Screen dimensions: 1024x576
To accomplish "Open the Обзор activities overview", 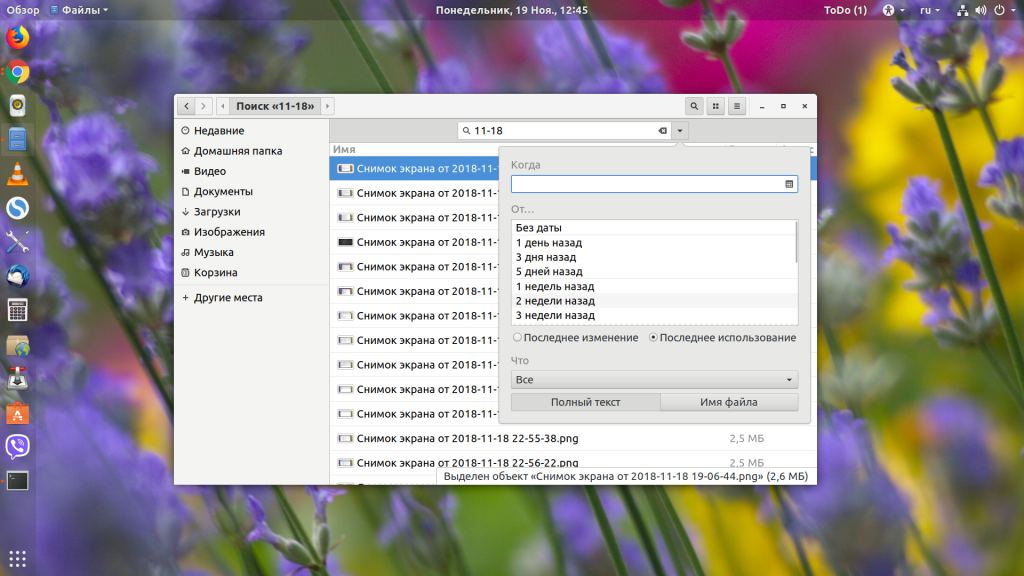I will pos(23,10).
